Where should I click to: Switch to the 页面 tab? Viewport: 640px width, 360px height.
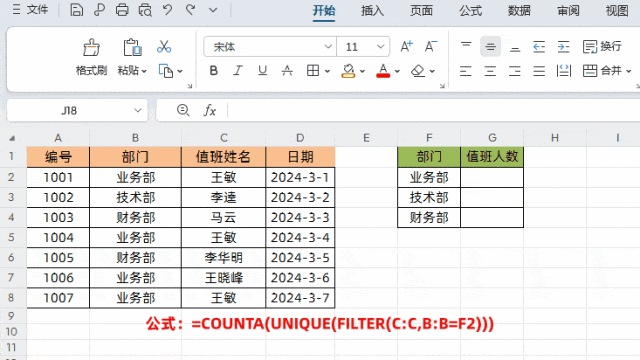(x=421, y=10)
